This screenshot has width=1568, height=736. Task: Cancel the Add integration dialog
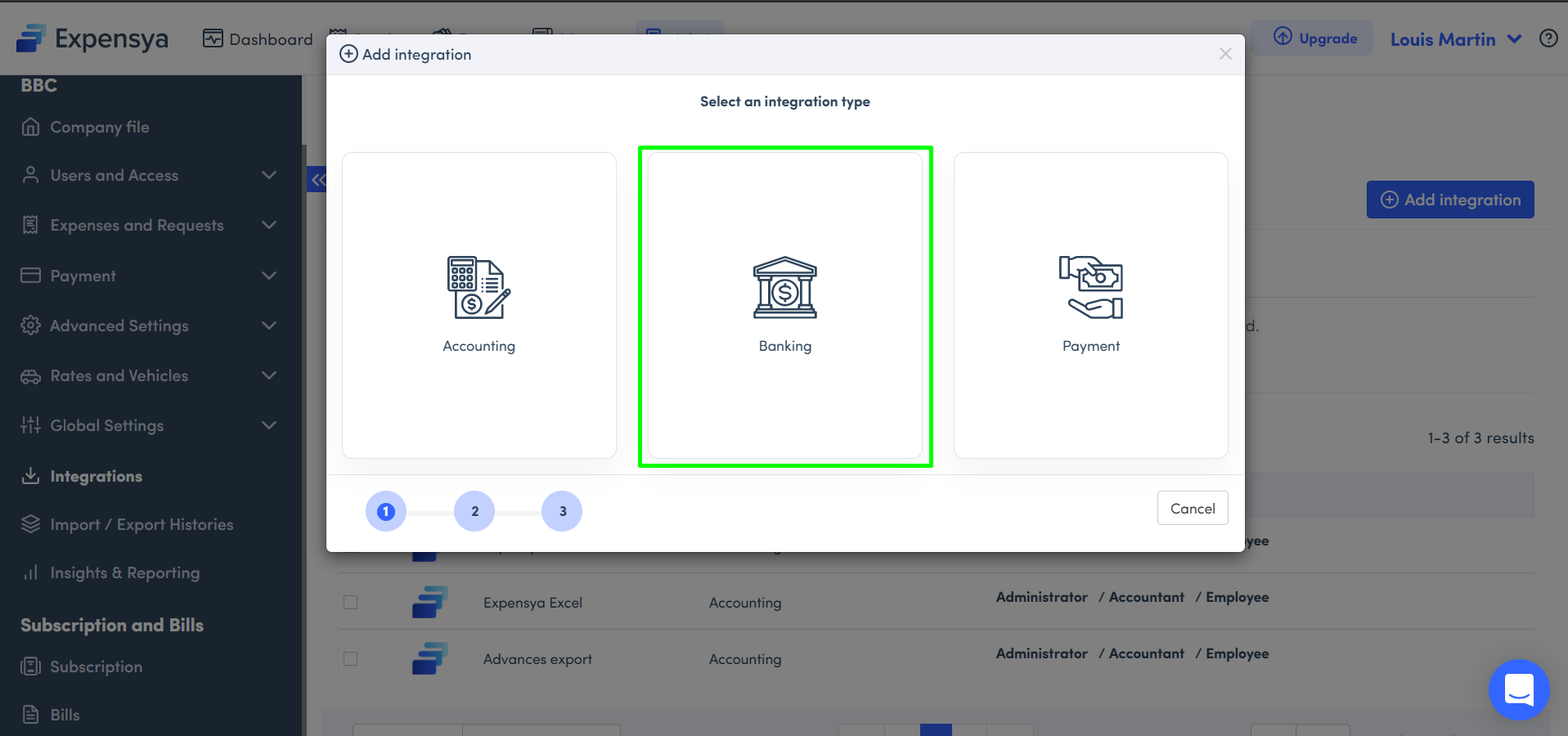[1192, 509]
